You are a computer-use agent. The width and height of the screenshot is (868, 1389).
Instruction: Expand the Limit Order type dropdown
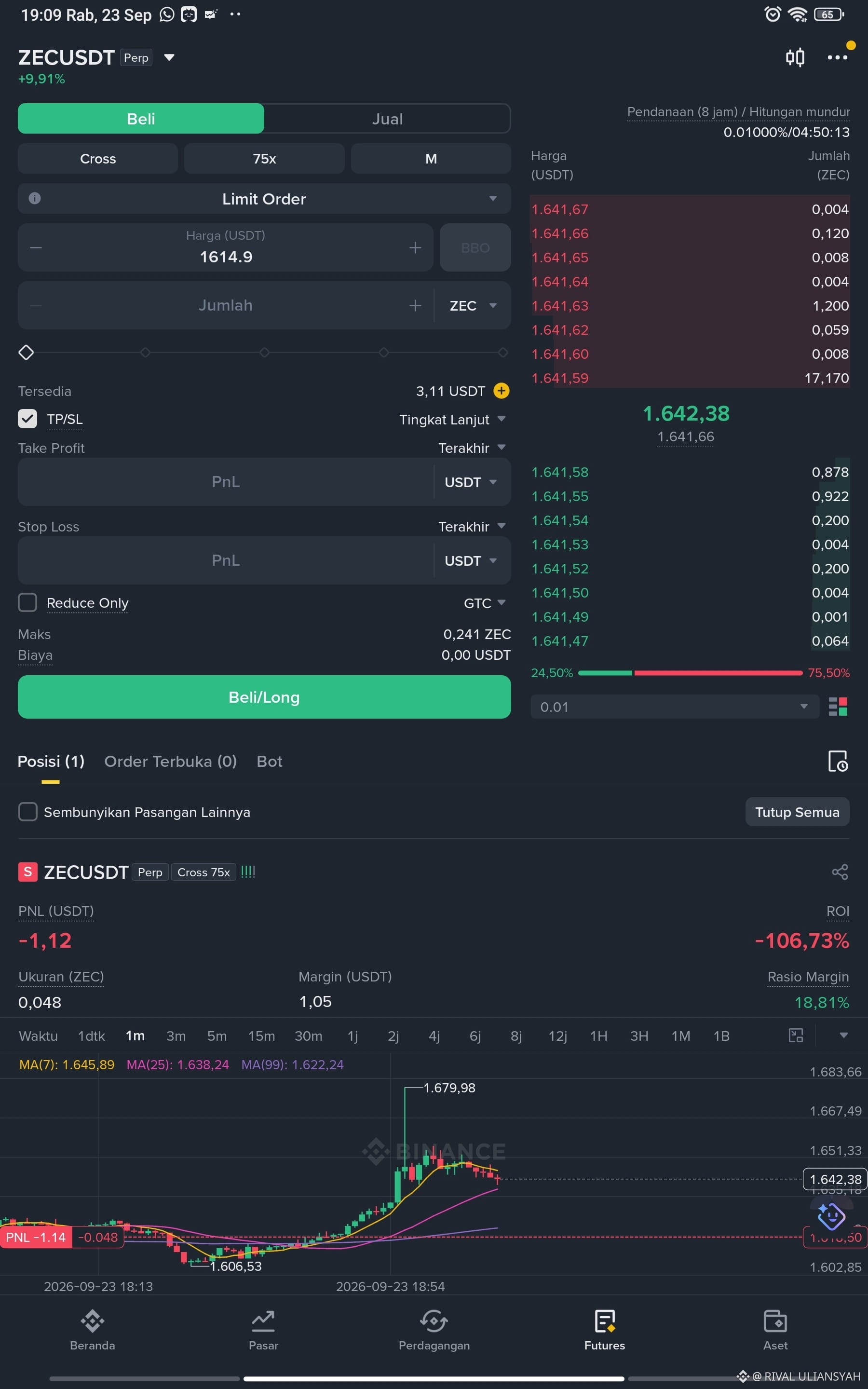[x=264, y=199]
